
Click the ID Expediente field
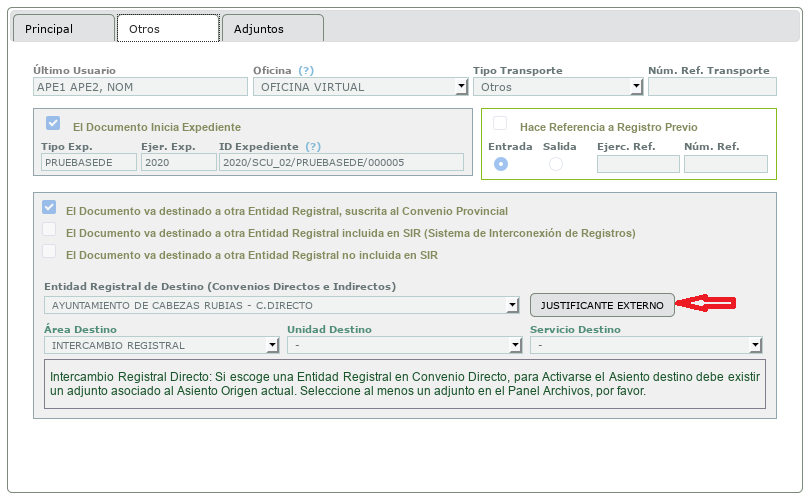(341, 162)
